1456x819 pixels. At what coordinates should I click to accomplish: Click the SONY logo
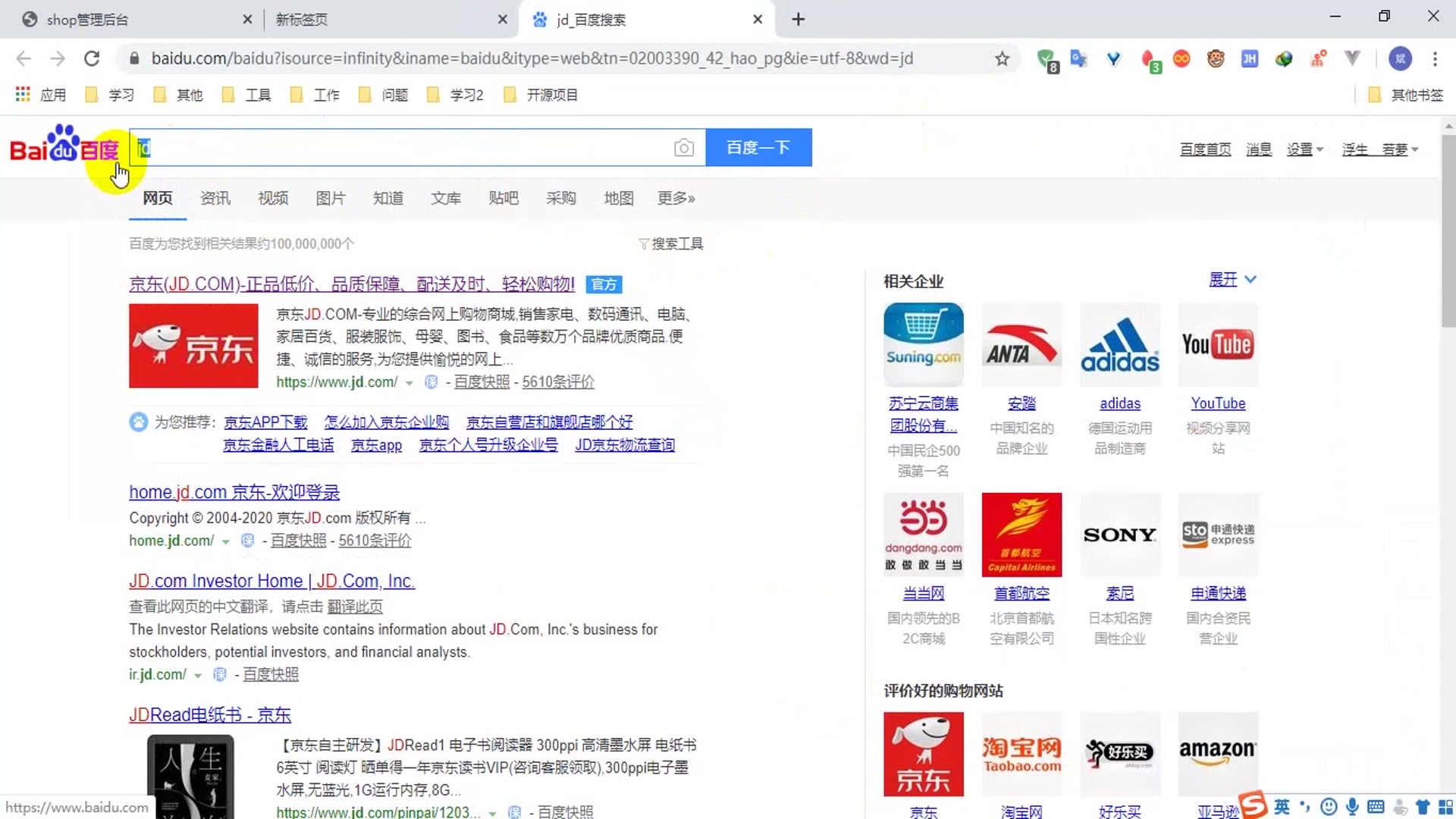click(x=1120, y=535)
